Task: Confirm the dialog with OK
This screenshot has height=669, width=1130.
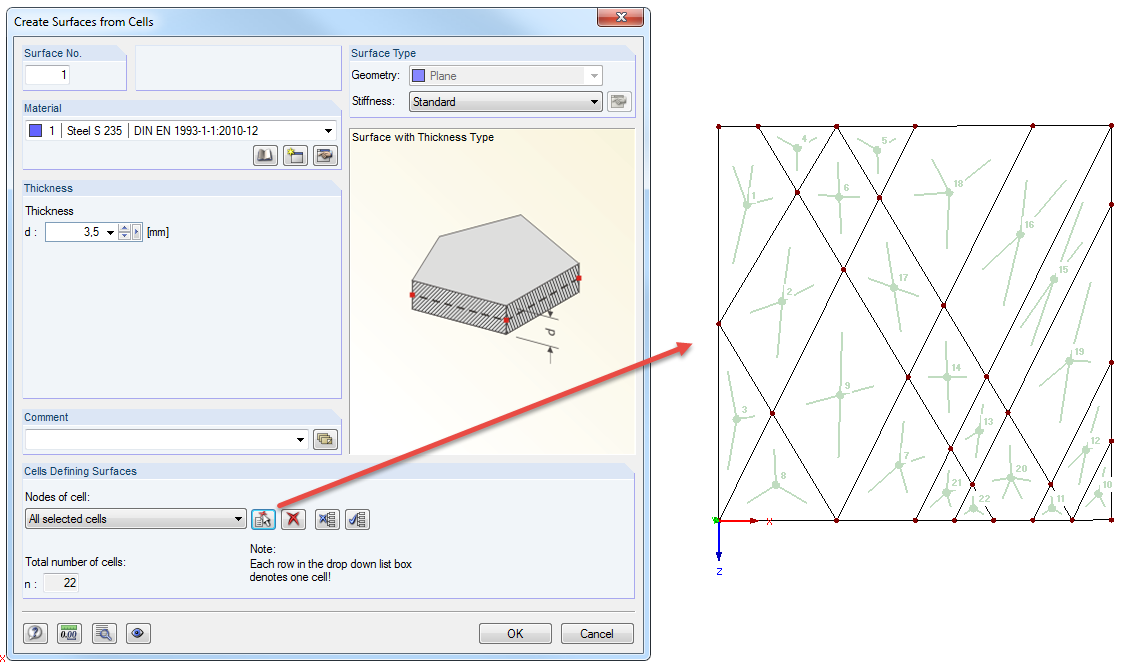Action: pyautogui.click(x=515, y=634)
